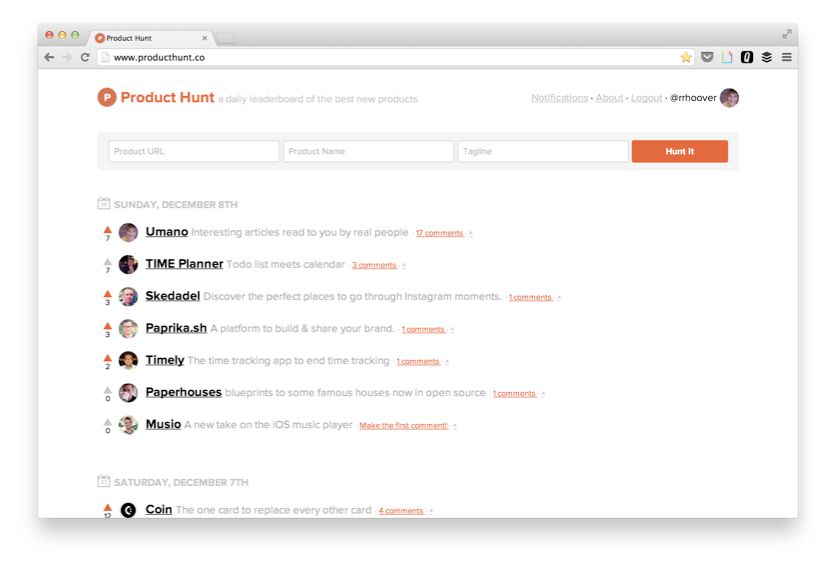Click the black square extension icon
The width and height of the screenshot is (835, 569).
click(747, 57)
